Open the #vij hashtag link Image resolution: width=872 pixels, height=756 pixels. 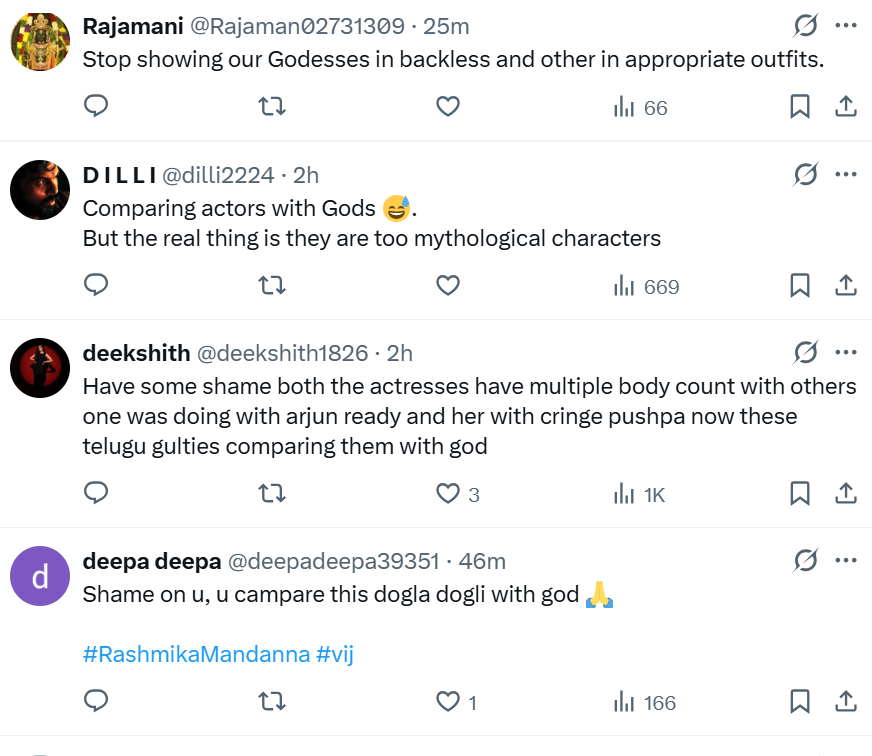tap(335, 655)
